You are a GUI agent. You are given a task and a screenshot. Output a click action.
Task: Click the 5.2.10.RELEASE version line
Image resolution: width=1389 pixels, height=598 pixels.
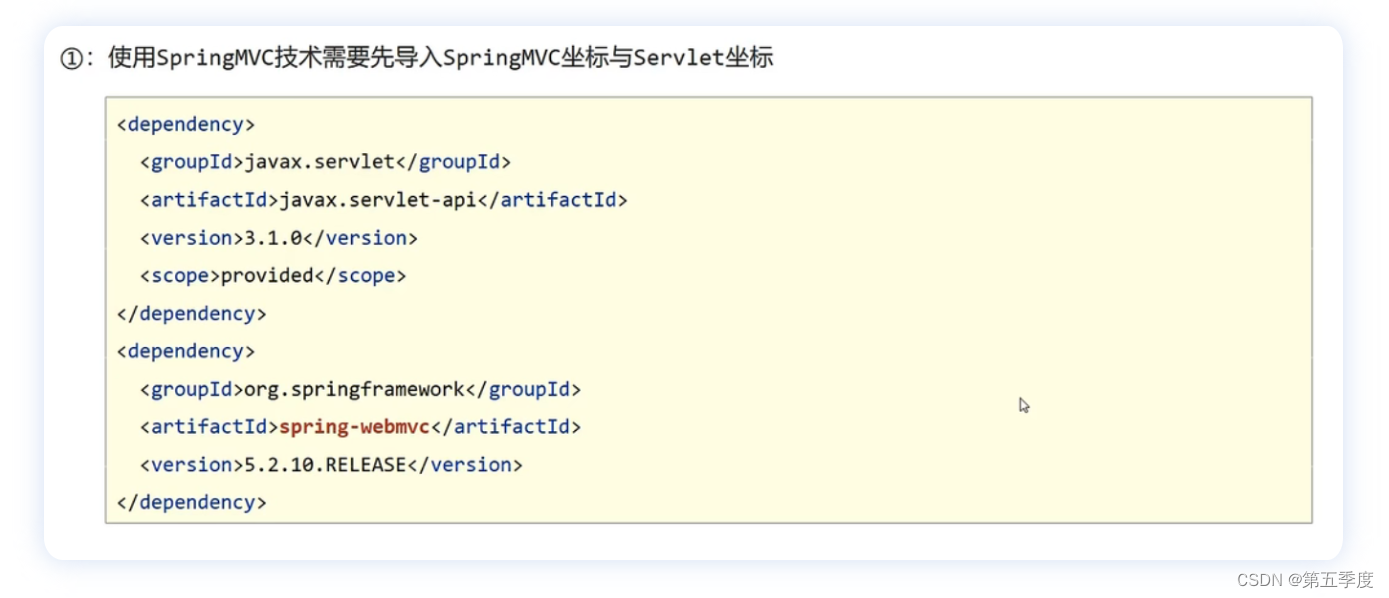coord(331,465)
